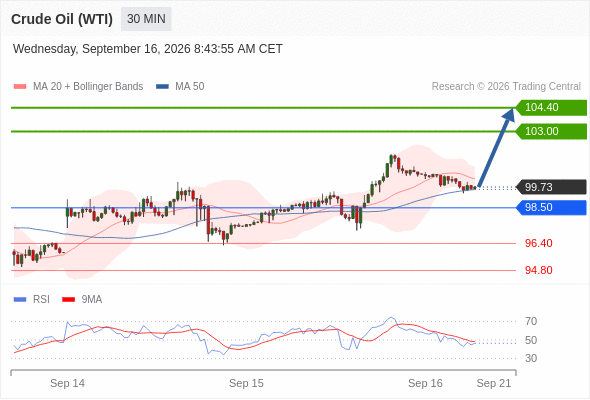Open the Research Trading Central copyright text
Image resolution: width=590 pixels, height=400 pixels.
click(x=506, y=87)
